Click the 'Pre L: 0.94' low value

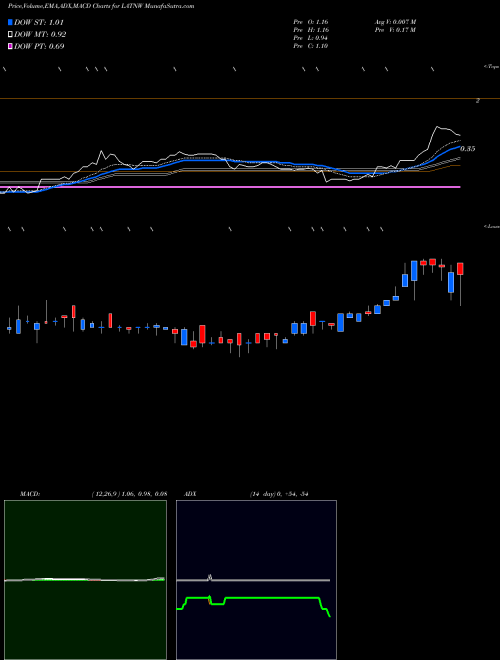(311, 38)
